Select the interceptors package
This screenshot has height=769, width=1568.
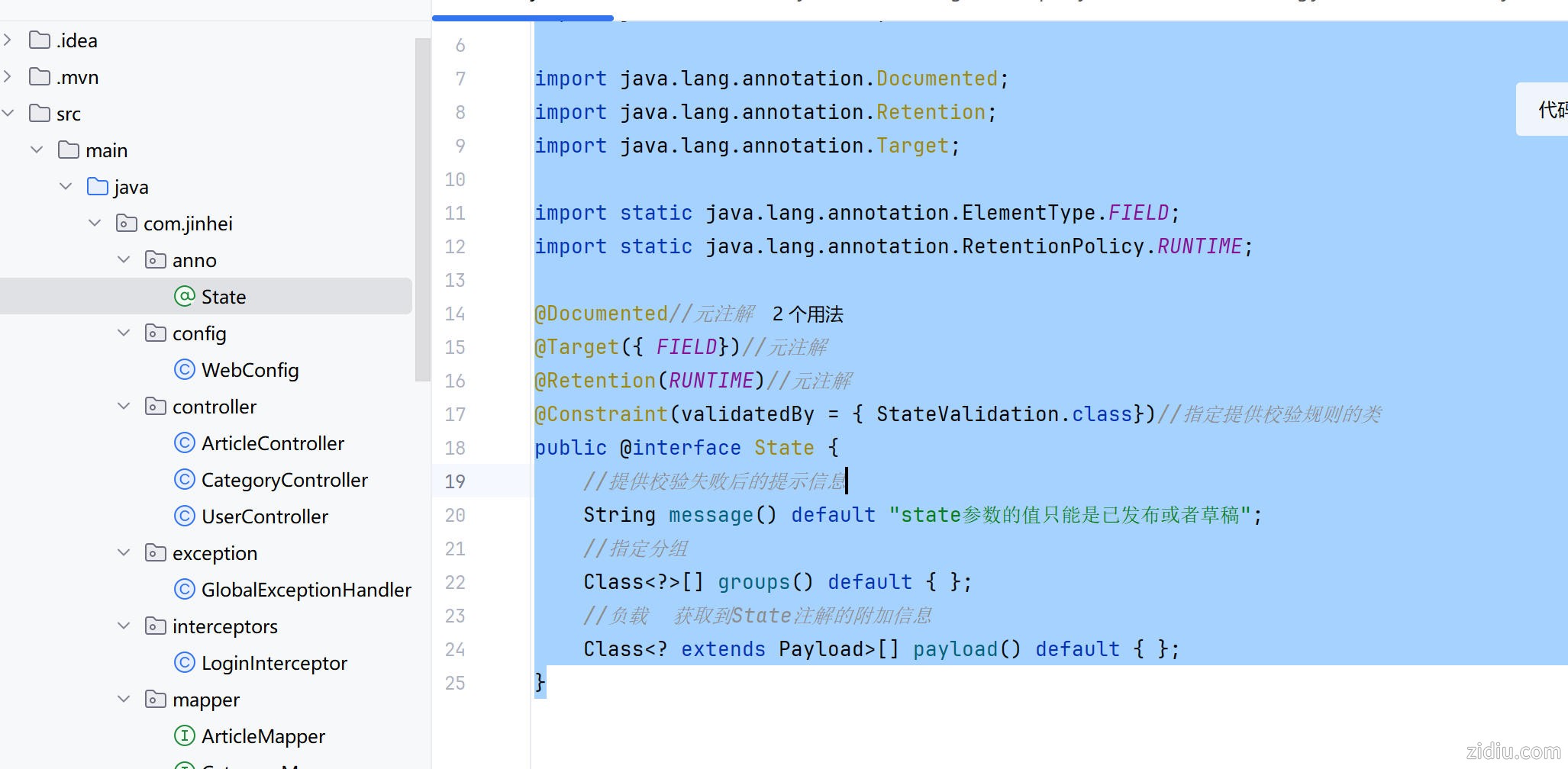(x=224, y=626)
